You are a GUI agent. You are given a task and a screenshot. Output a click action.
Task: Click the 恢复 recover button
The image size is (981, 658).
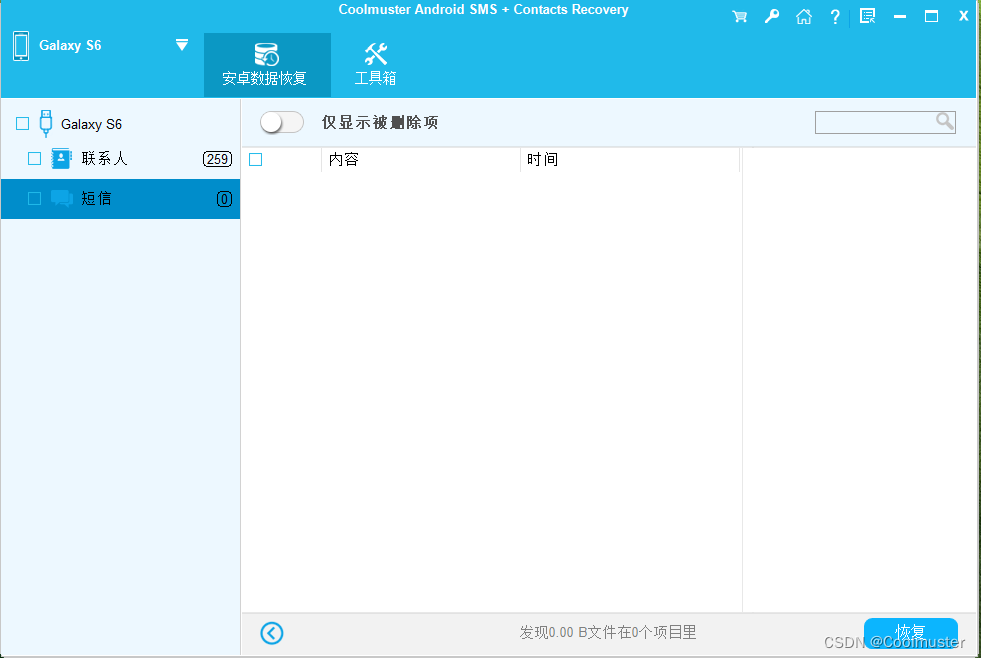[x=910, y=634]
